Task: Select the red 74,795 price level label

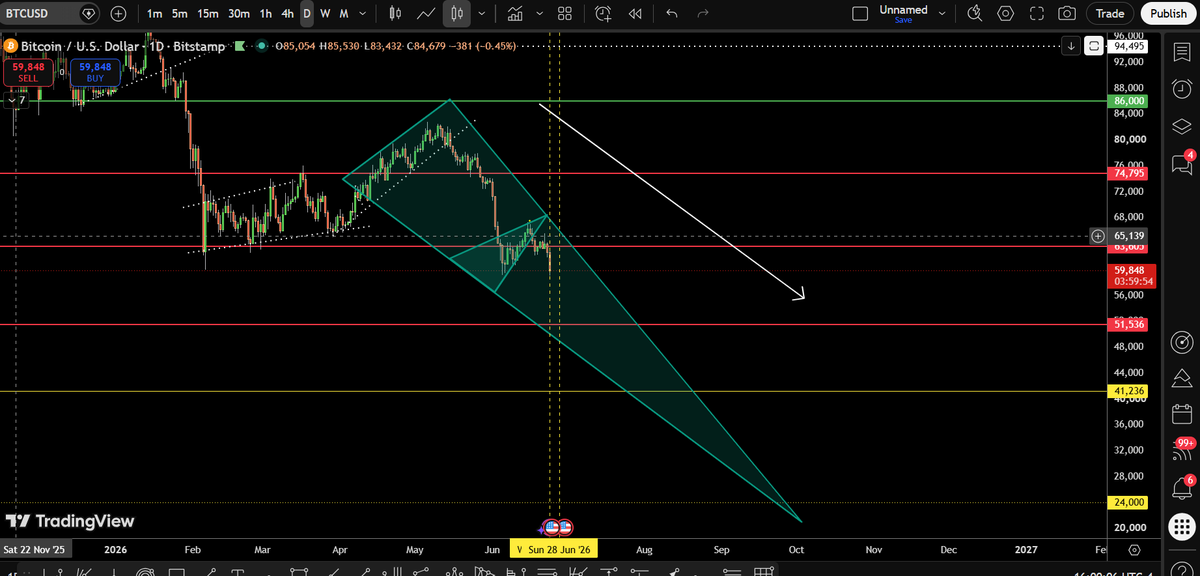Action: [1128, 173]
